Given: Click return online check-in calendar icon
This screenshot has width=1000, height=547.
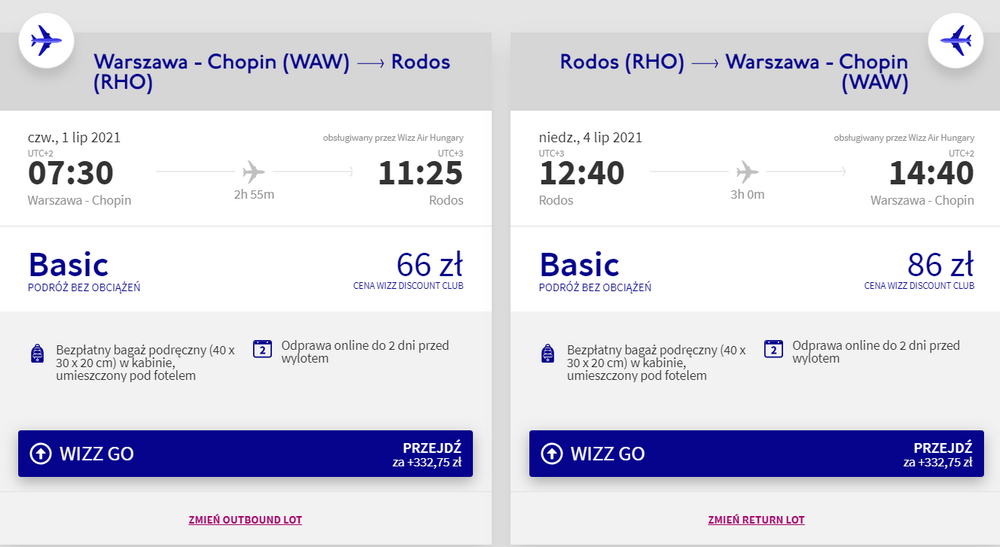Looking at the screenshot, I should click(773, 349).
